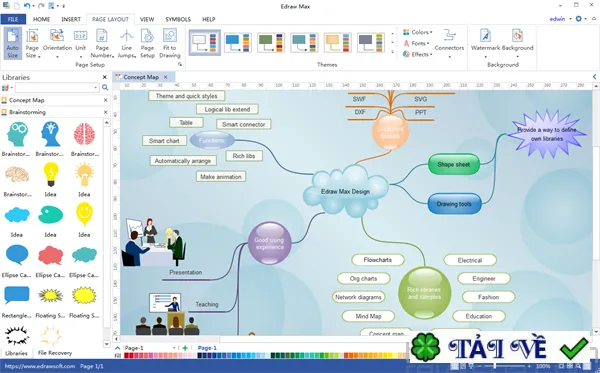Select the Concept Map document tab
Image resolution: width=600 pixels, height=373 pixels.
click(x=141, y=77)
